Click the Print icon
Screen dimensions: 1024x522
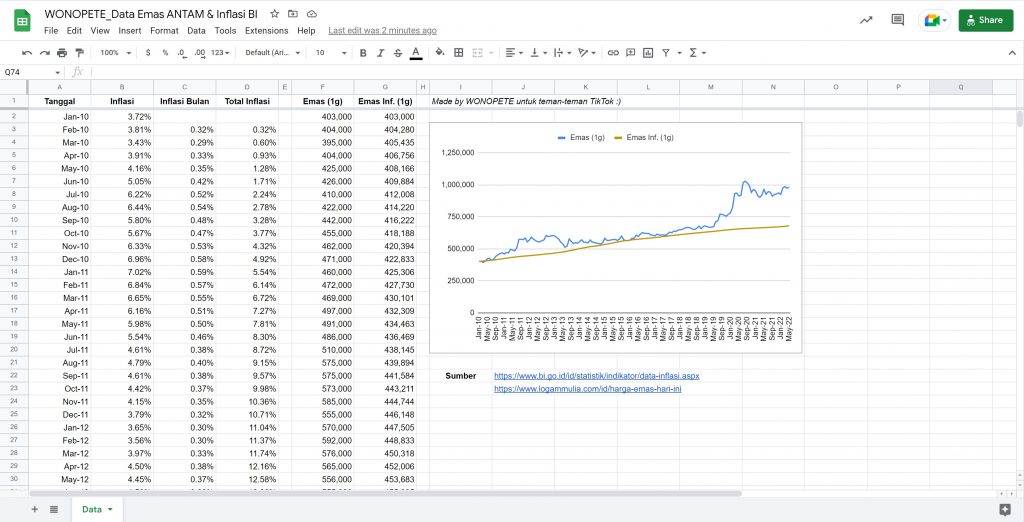[62, 53]
